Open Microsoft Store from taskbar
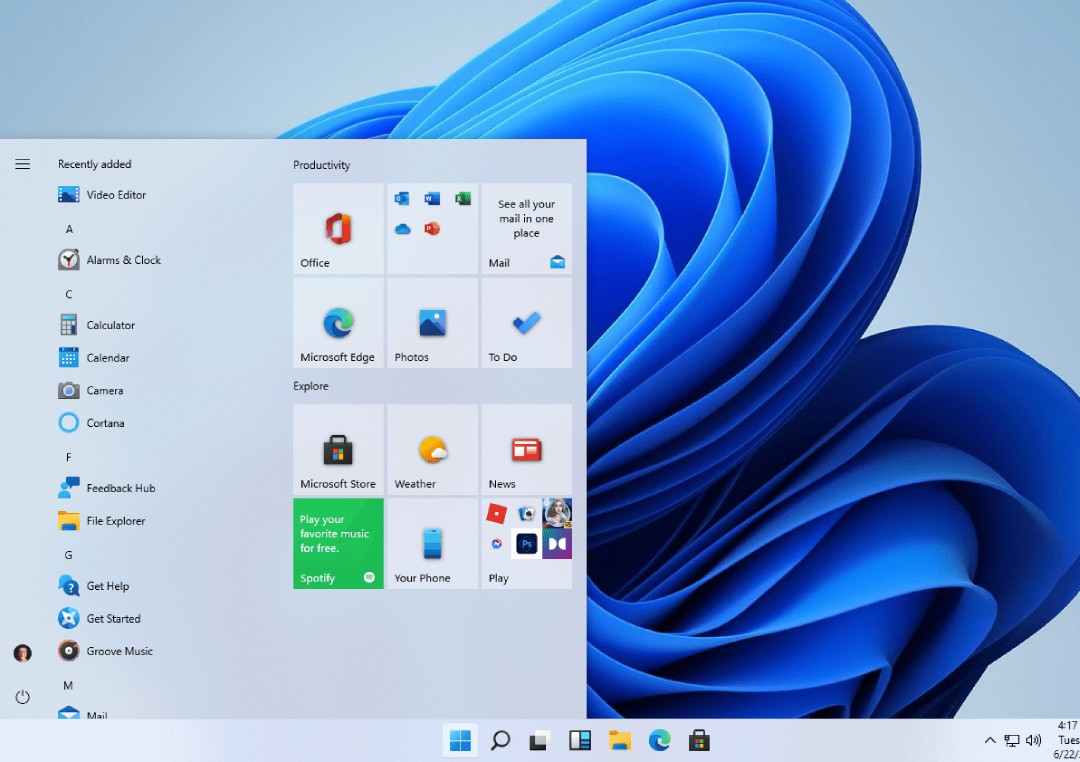This screenshot has height=762, width=1080. pos(699,741)
